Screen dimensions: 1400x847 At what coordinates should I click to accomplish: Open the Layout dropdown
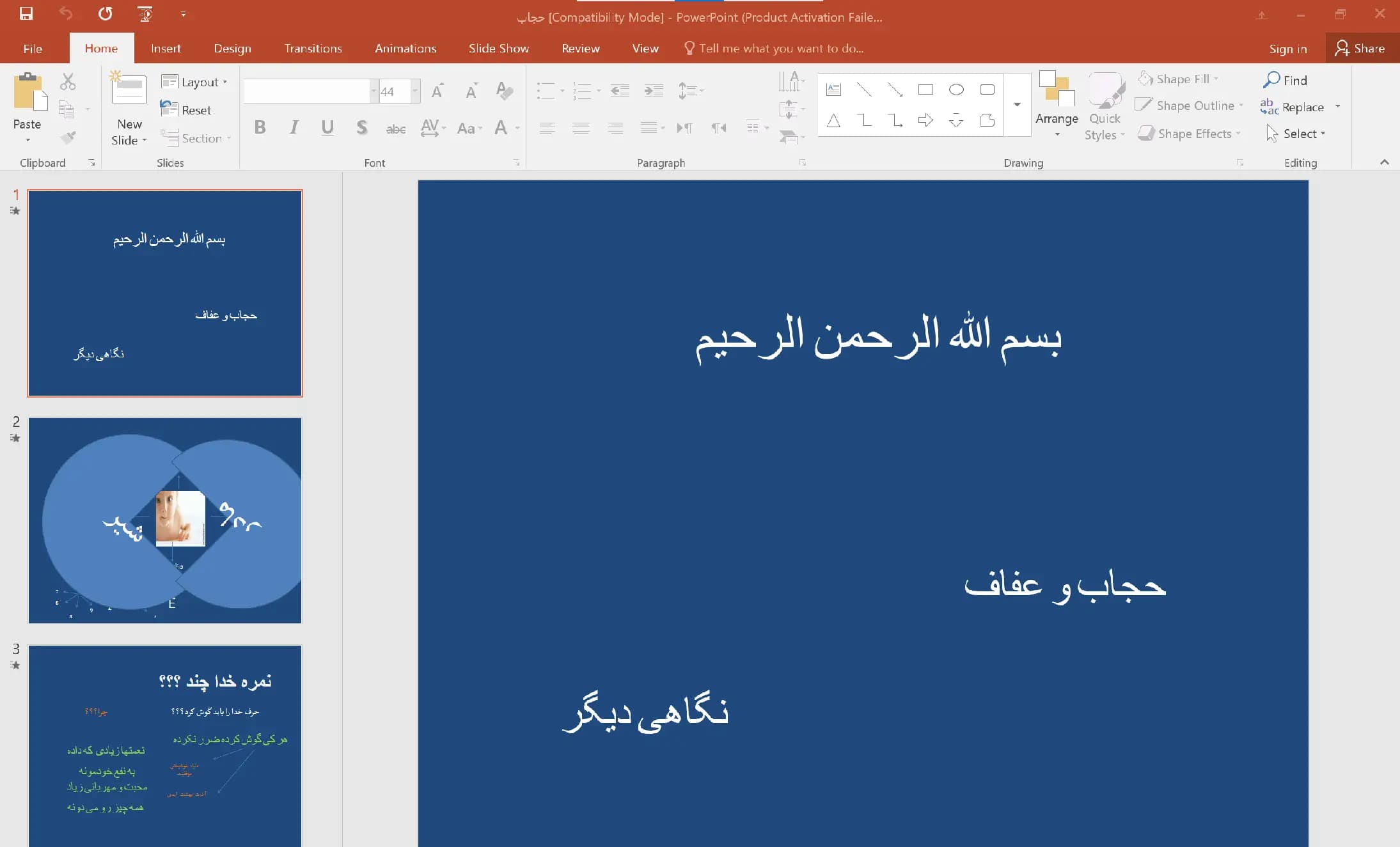click(x=194, y=82)
